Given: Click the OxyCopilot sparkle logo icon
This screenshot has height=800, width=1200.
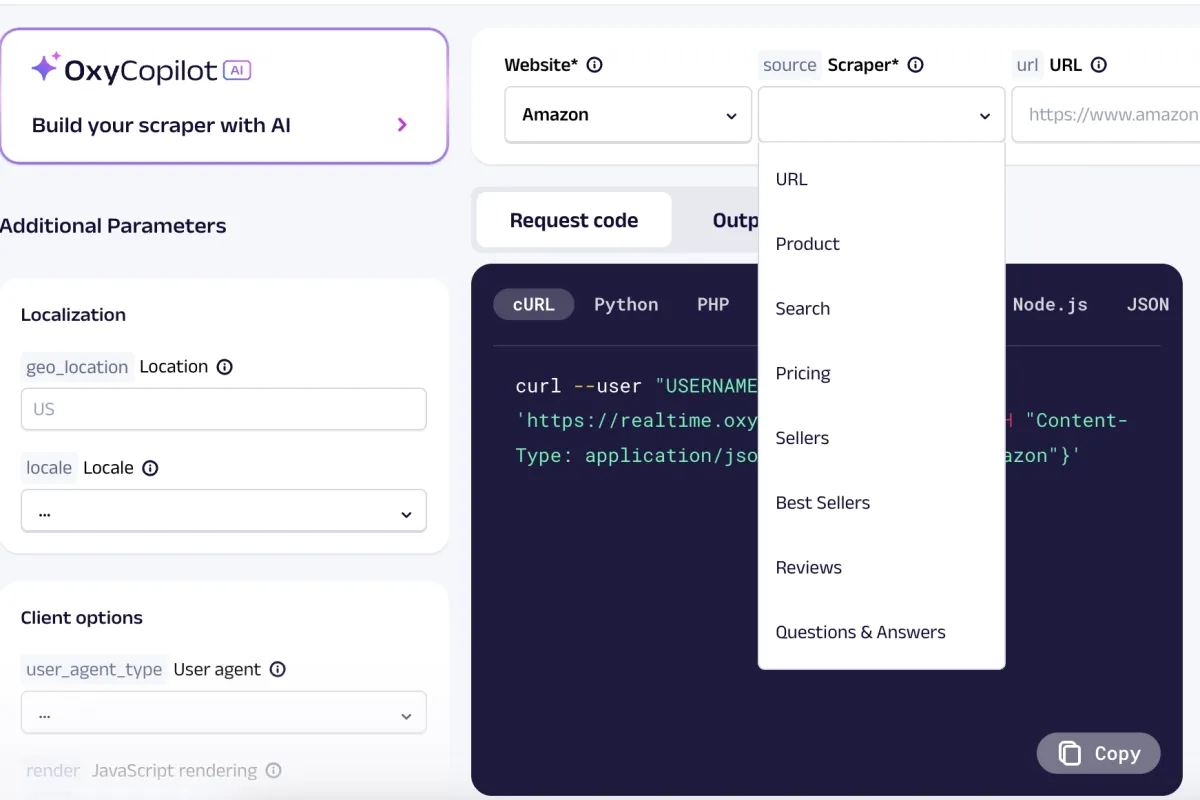Looking at the screenshot, I should click(x=46, y=67).
